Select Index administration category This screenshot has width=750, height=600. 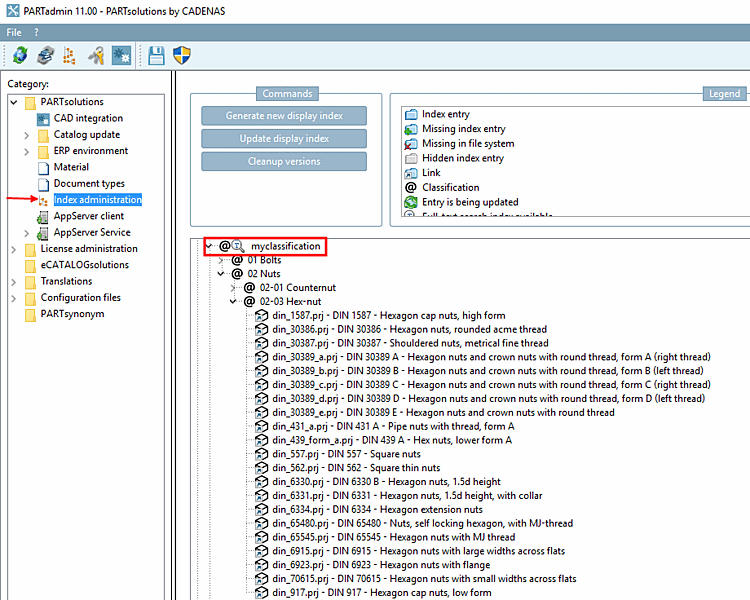98,200
